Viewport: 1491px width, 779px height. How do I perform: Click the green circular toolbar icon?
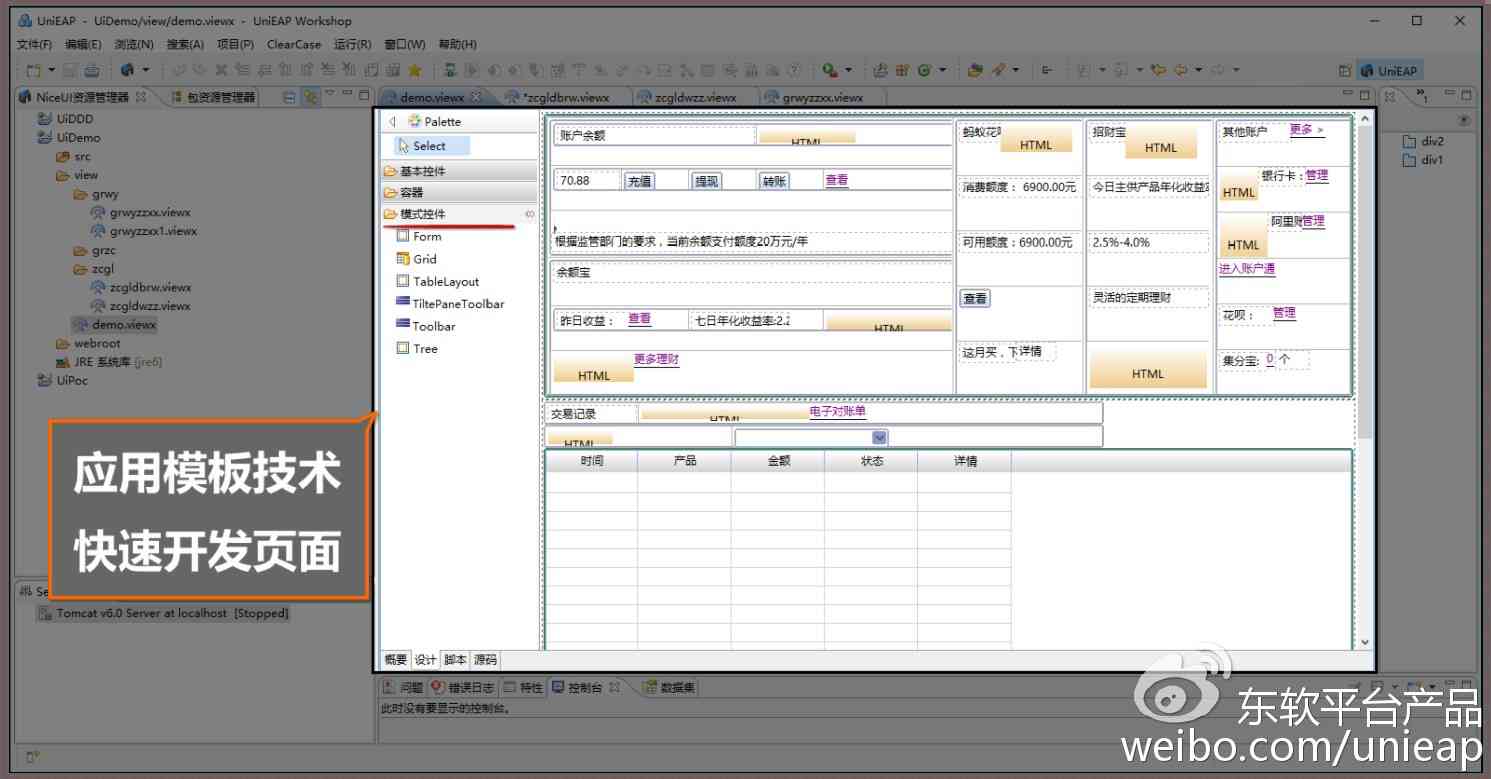(x=924, y=70)
